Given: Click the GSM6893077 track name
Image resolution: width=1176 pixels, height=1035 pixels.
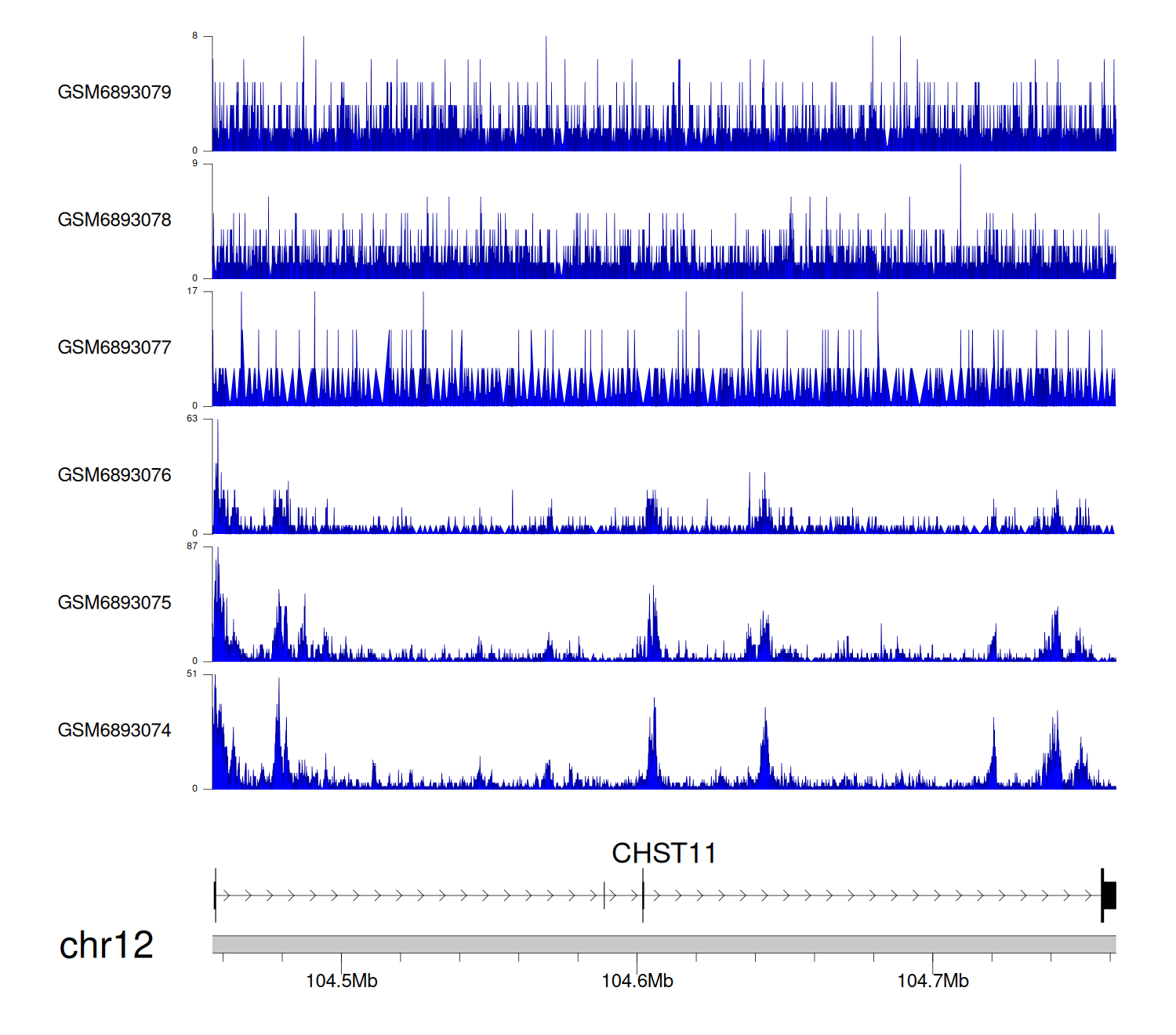Looking at the screenshot, I should coord(114,348).
